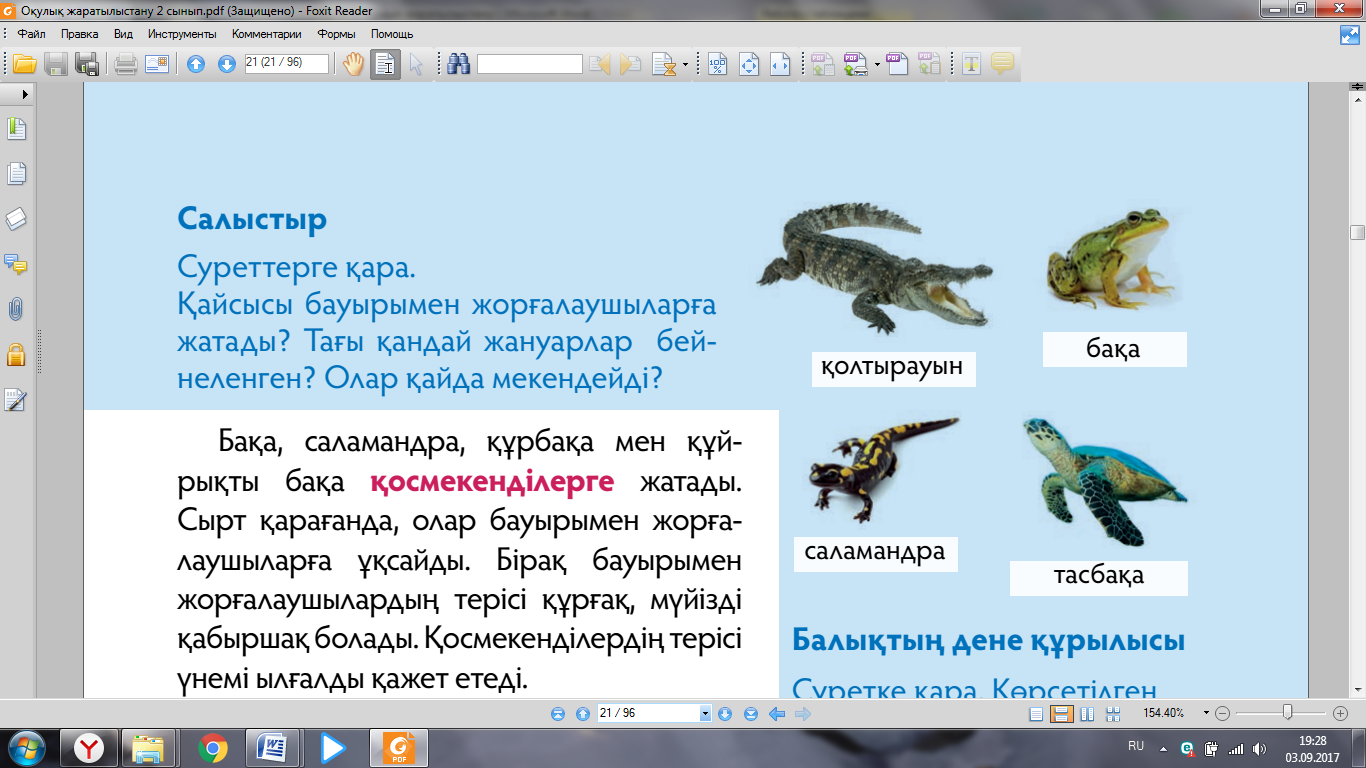Click the Print icon in toolbar
This screenshot has width=1366, height=768.
[x=125, y=65]
